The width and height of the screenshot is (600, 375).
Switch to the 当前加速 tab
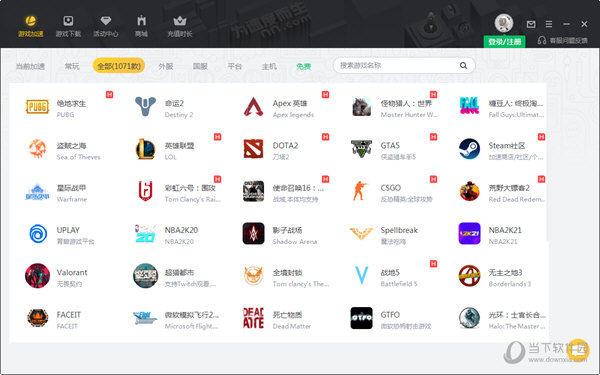pyautogui.click(x=30, y=66)
